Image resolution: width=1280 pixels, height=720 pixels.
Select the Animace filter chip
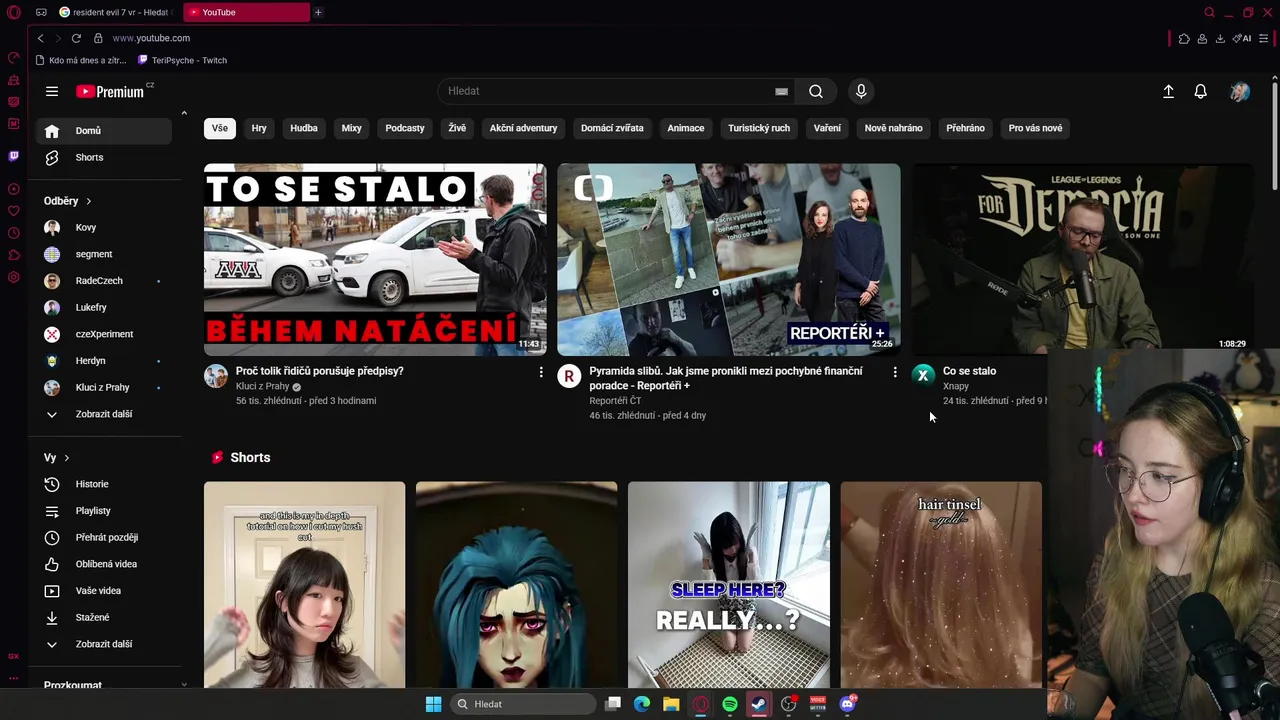686,128
